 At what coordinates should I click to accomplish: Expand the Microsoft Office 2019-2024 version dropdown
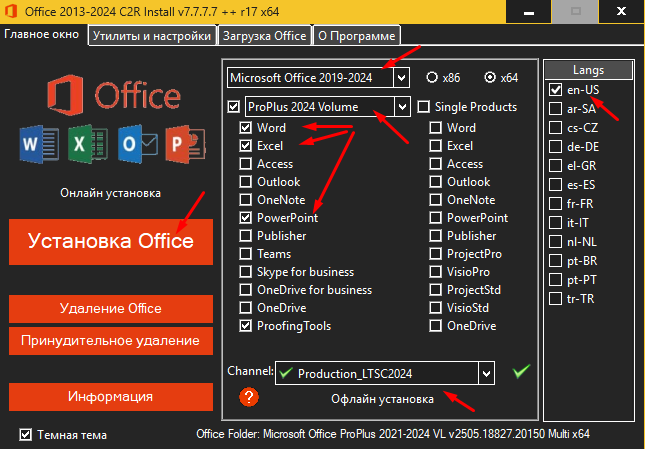point(401,77)
